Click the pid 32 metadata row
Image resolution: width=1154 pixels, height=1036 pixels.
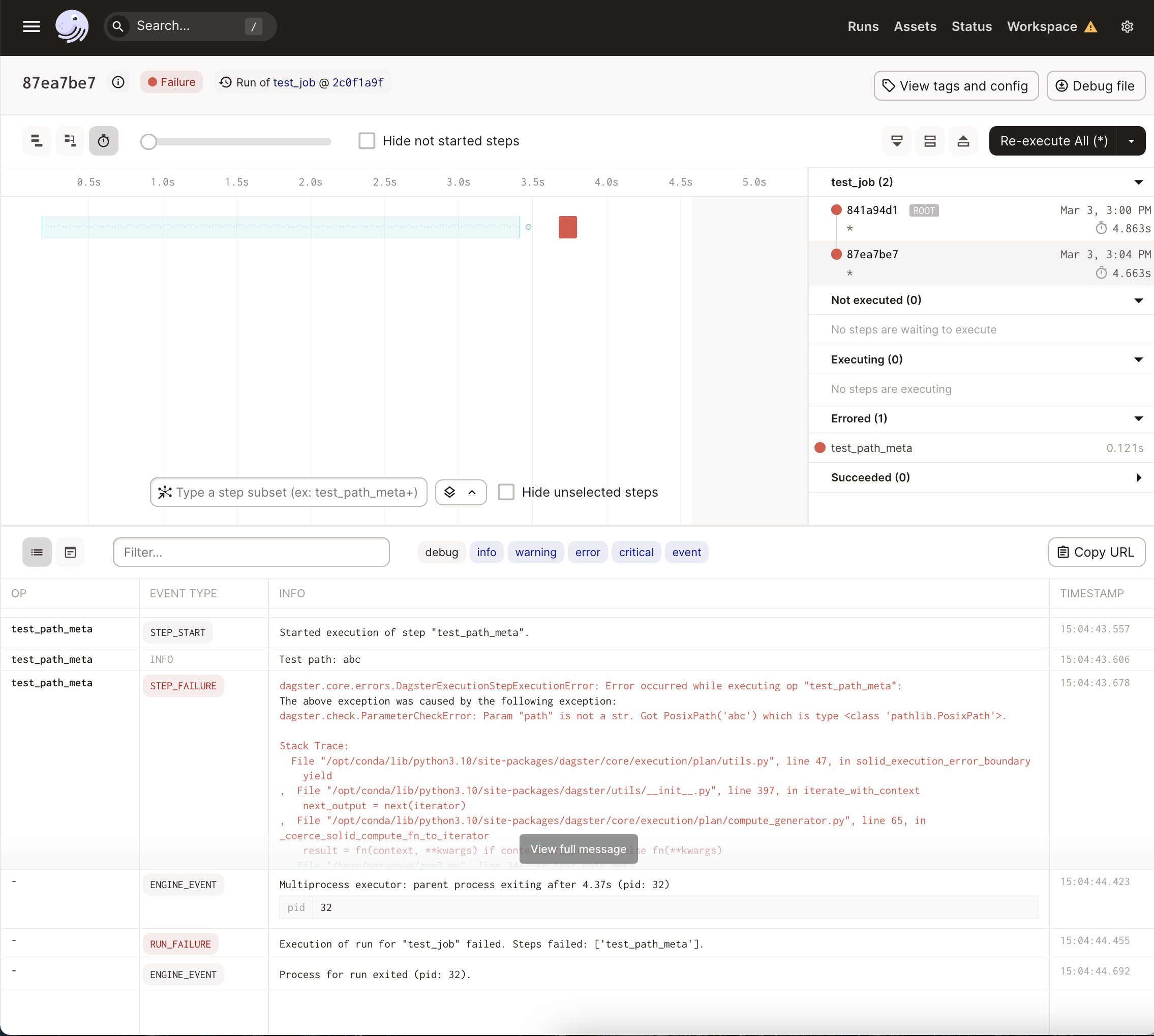coord(658,907)
